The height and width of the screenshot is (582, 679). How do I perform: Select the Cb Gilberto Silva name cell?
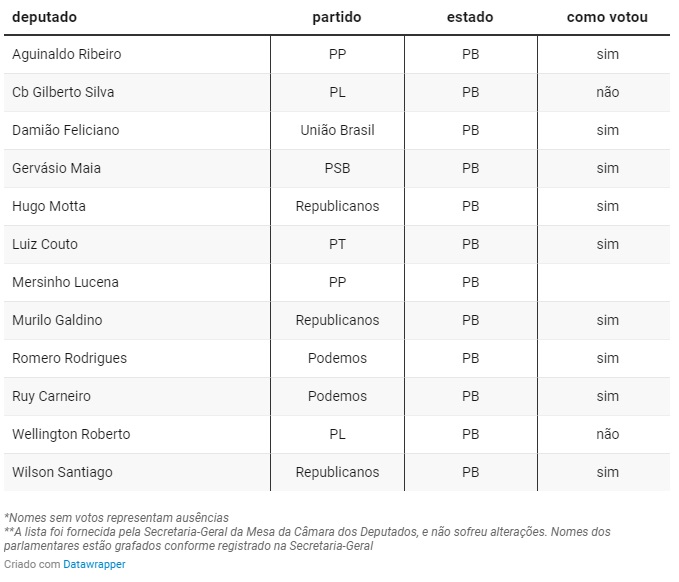[x=63, y=92]
